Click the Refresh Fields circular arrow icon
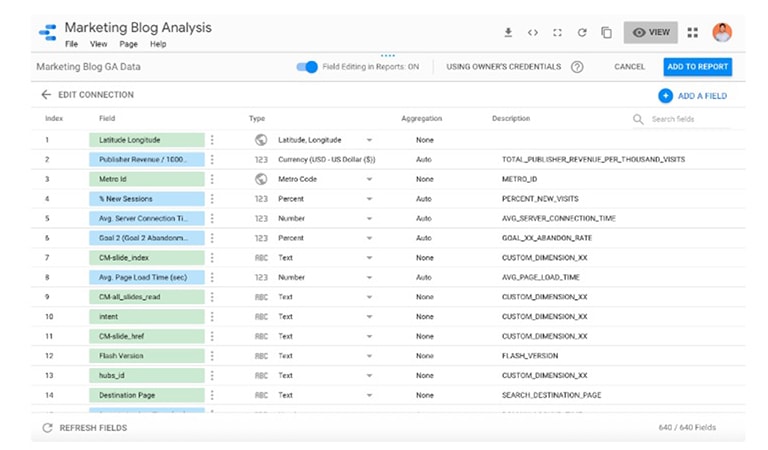This screenshot has height=450, width=768. click(x=47, y=428)
